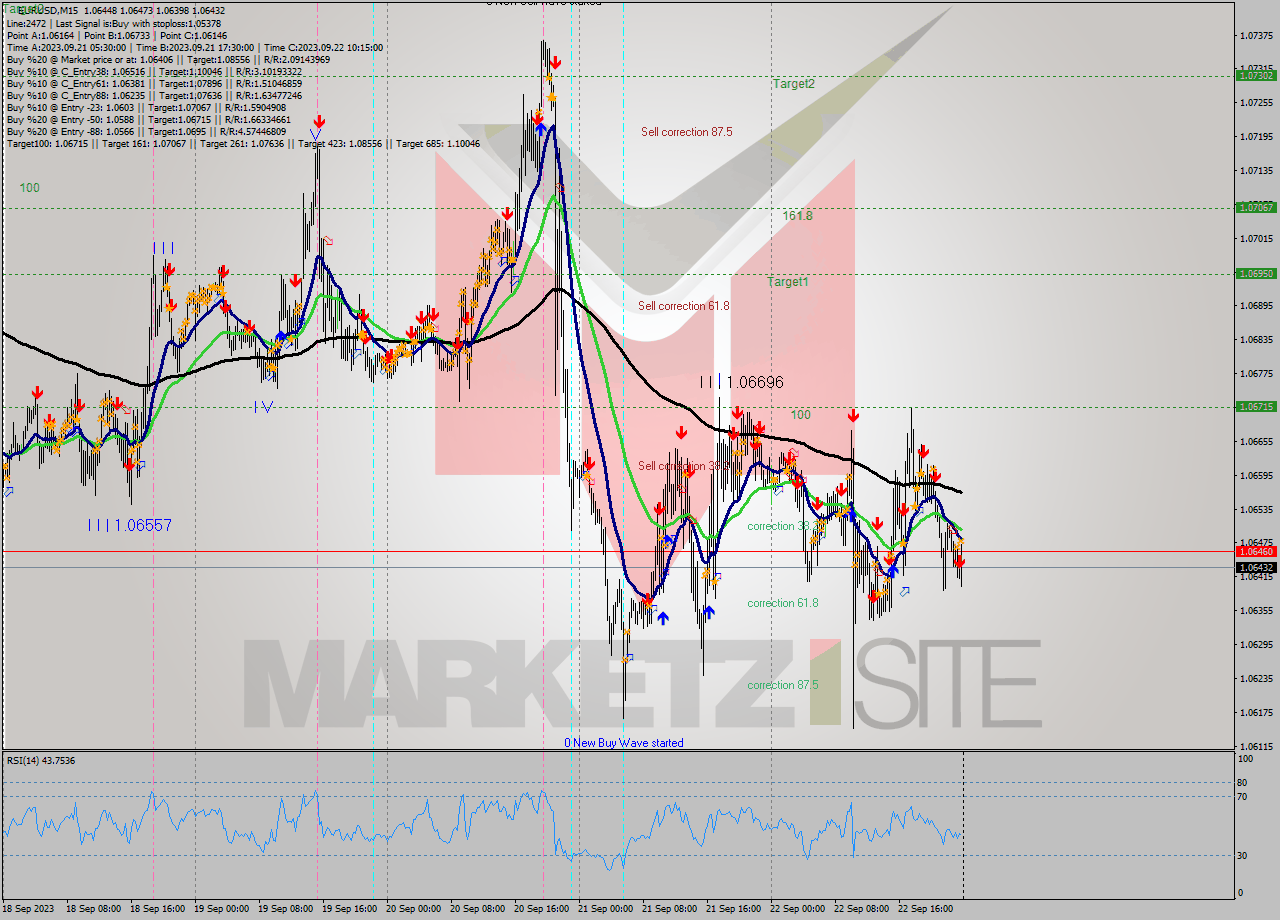This screenshot has width=1280, height=920.
Task: Click the '18 Sep 2023' date label
Action: click(x=27, y=909)
